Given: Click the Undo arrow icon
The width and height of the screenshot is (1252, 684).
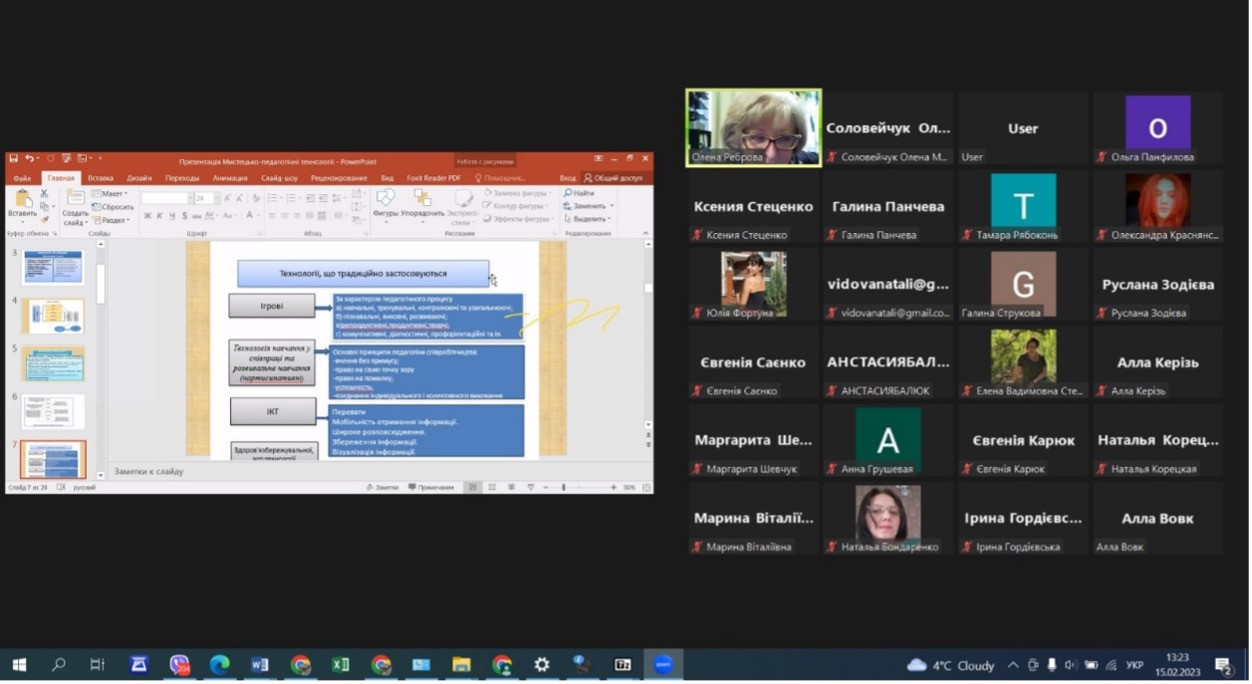Looking at the screenshot, I should pyautogui.click(x=29, y=159).
